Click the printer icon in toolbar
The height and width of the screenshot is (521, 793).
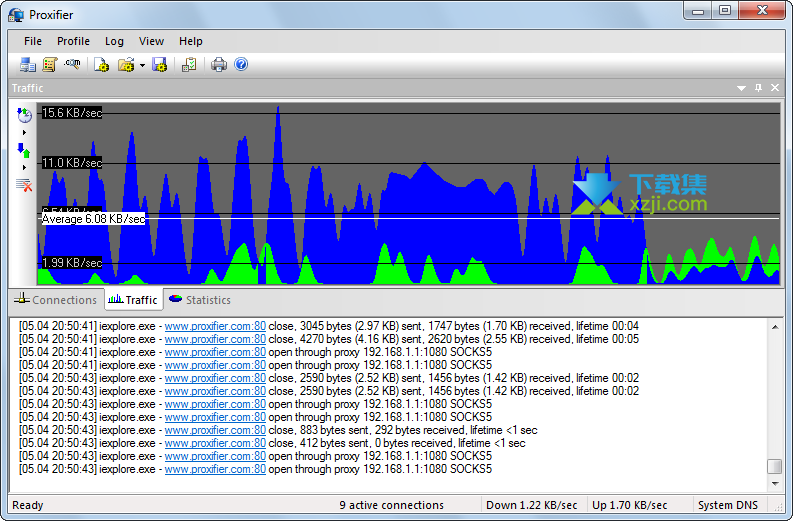pyautogui.click(x=219, y=65)
